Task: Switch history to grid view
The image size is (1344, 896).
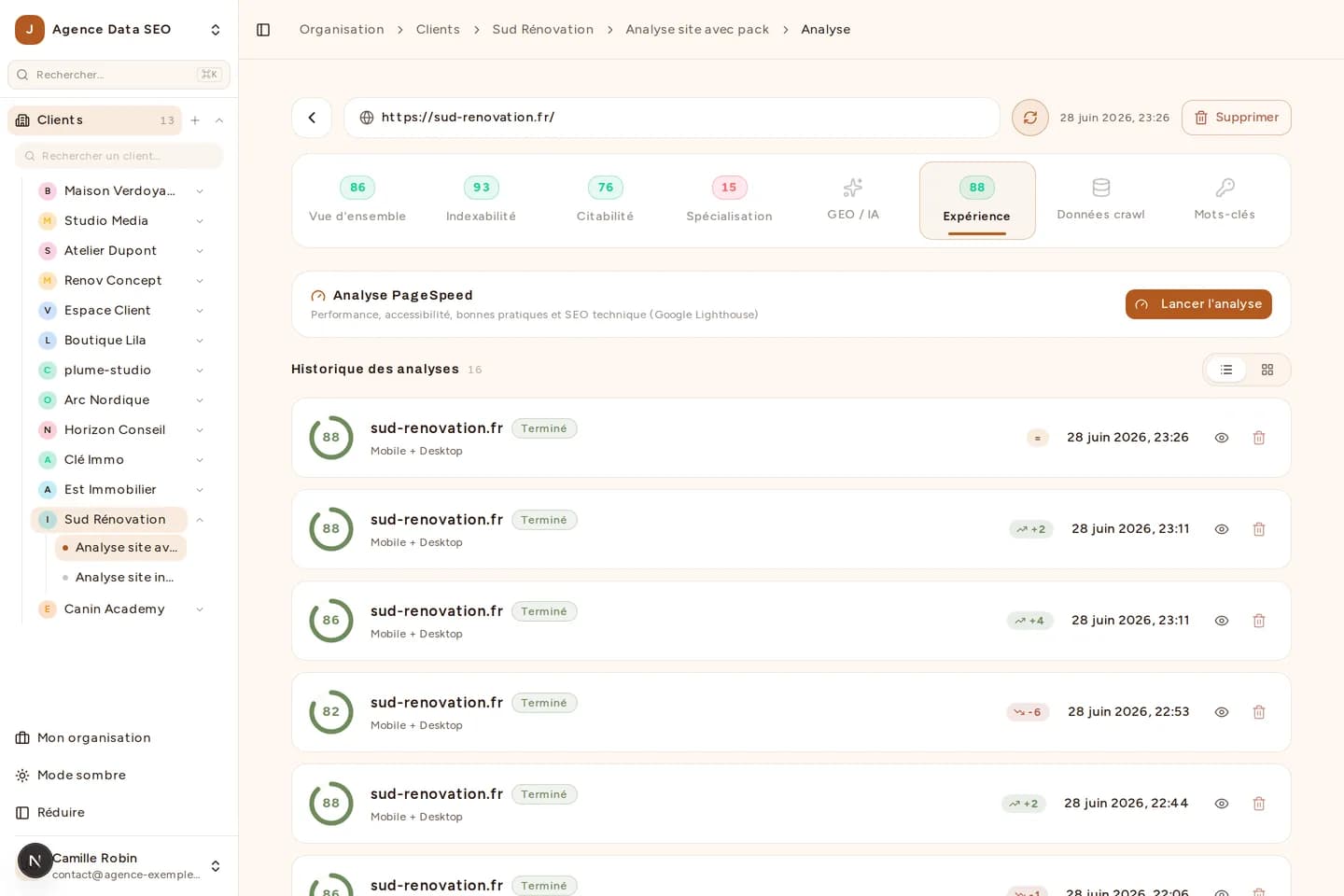Action: tap(1267, 370)
